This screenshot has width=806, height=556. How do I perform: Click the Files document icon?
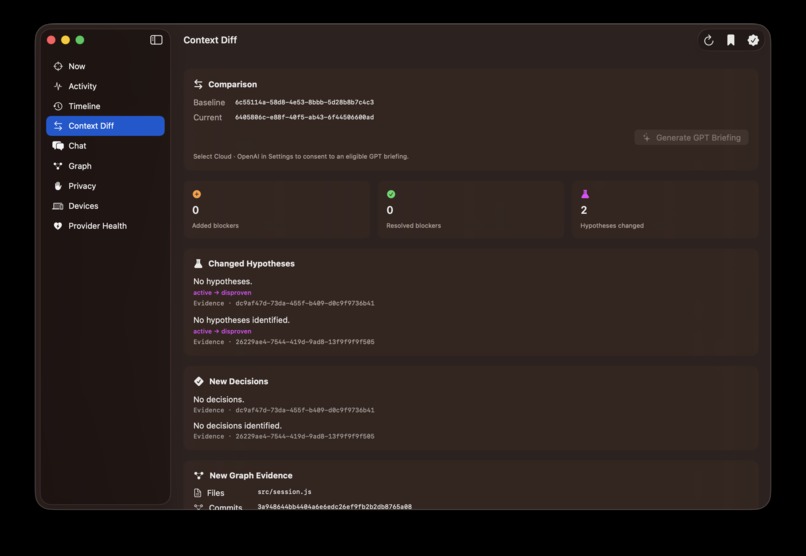point(197,493)
